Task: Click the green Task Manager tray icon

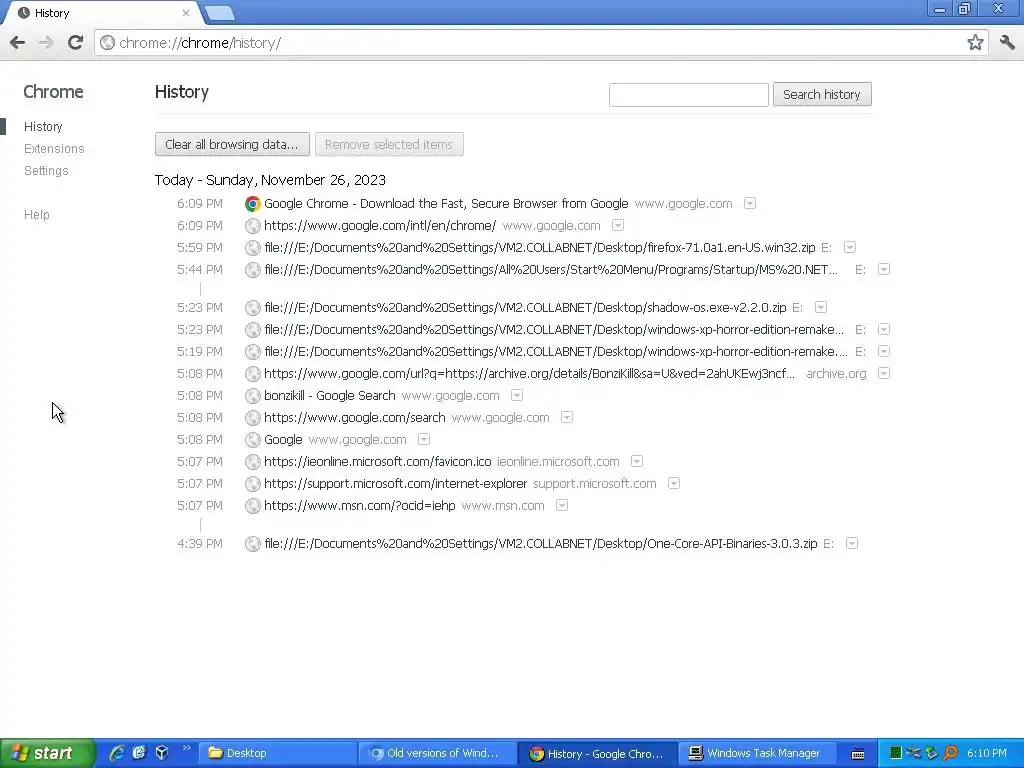Action: coord(896,753)
